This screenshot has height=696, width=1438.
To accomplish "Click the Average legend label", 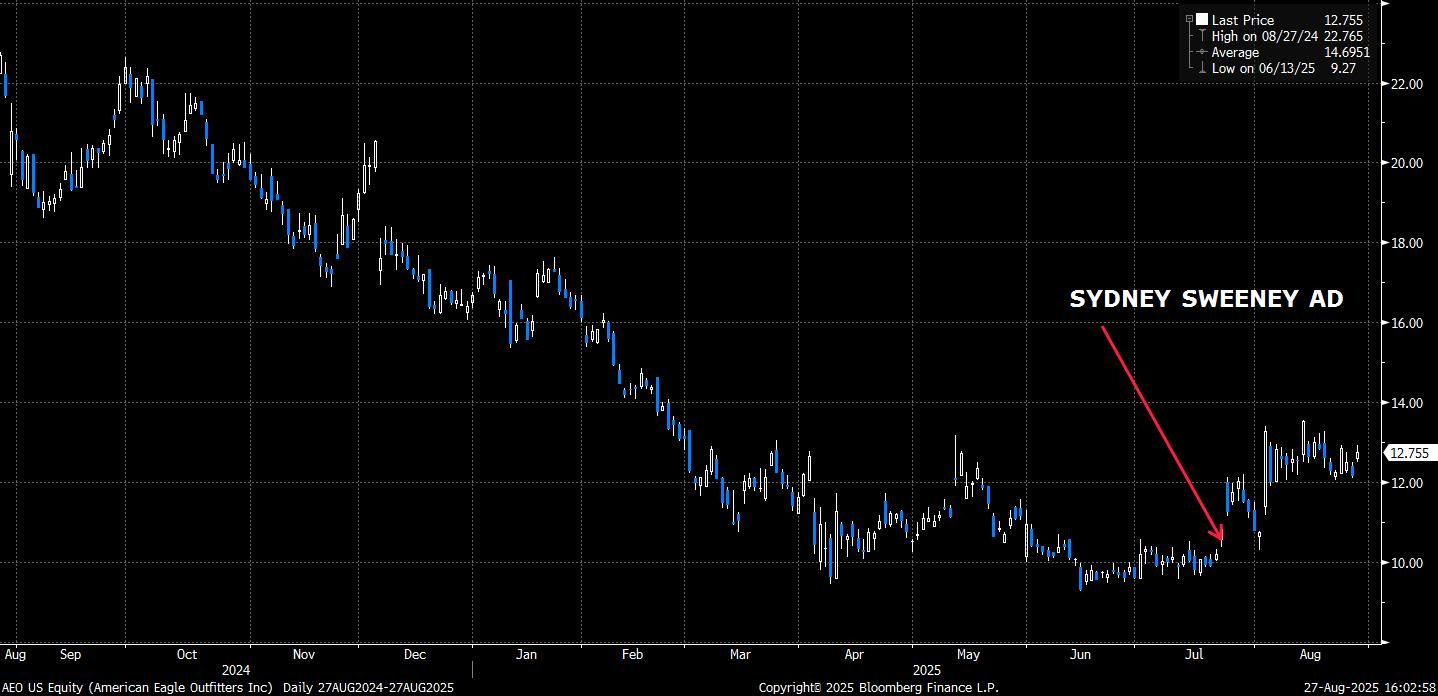I will click(1235, 52).
